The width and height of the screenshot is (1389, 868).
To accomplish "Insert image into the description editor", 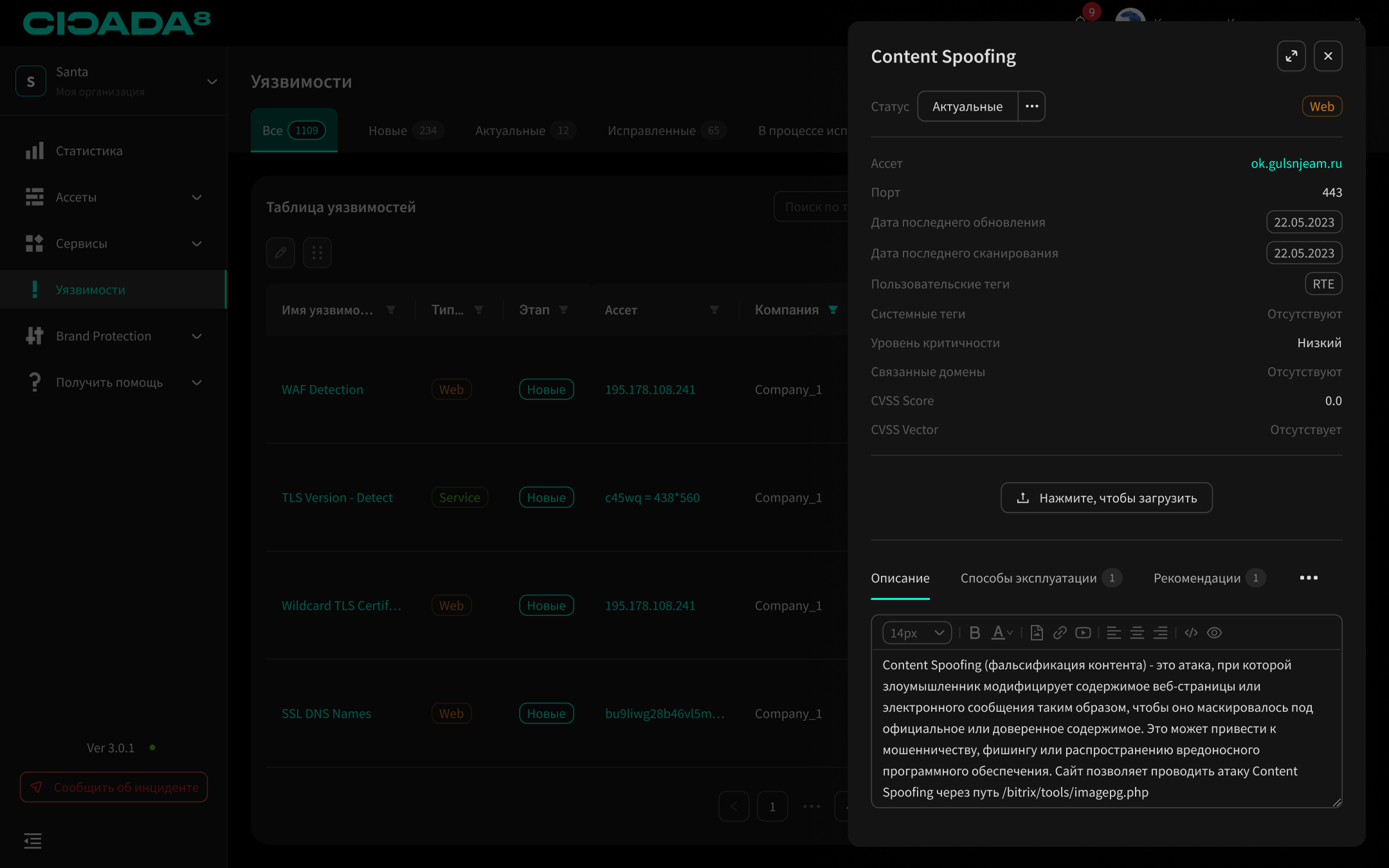I will (1036, 633).
